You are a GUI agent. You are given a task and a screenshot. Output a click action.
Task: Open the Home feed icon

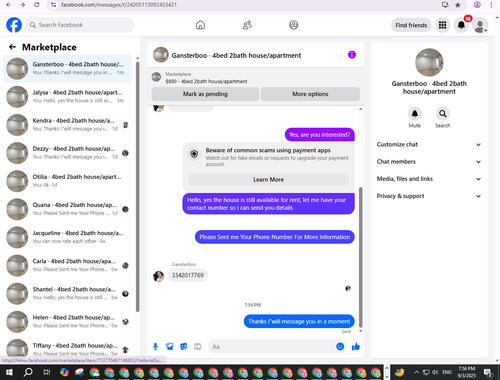coord(200,25)
